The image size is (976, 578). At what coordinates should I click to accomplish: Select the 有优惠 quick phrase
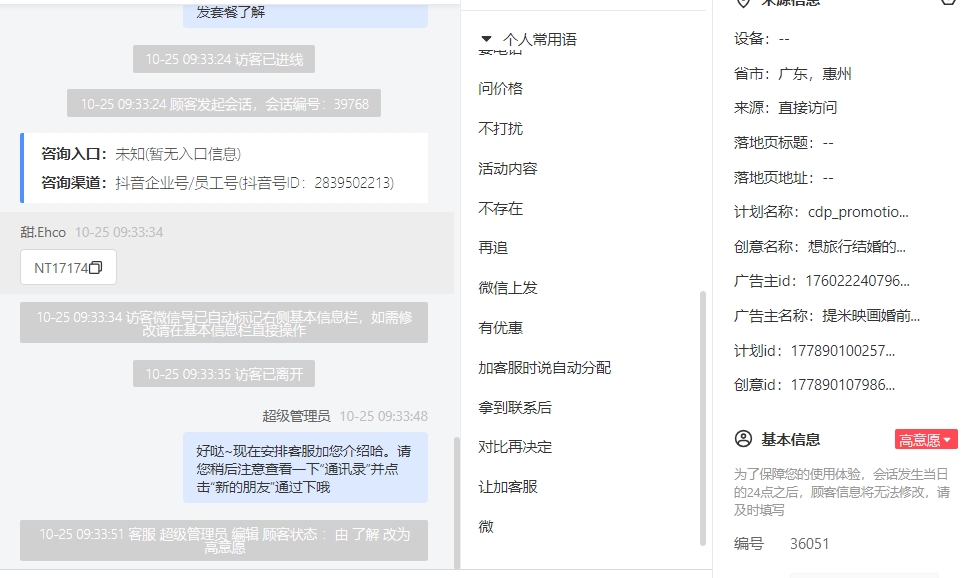[x=500, y=327]
